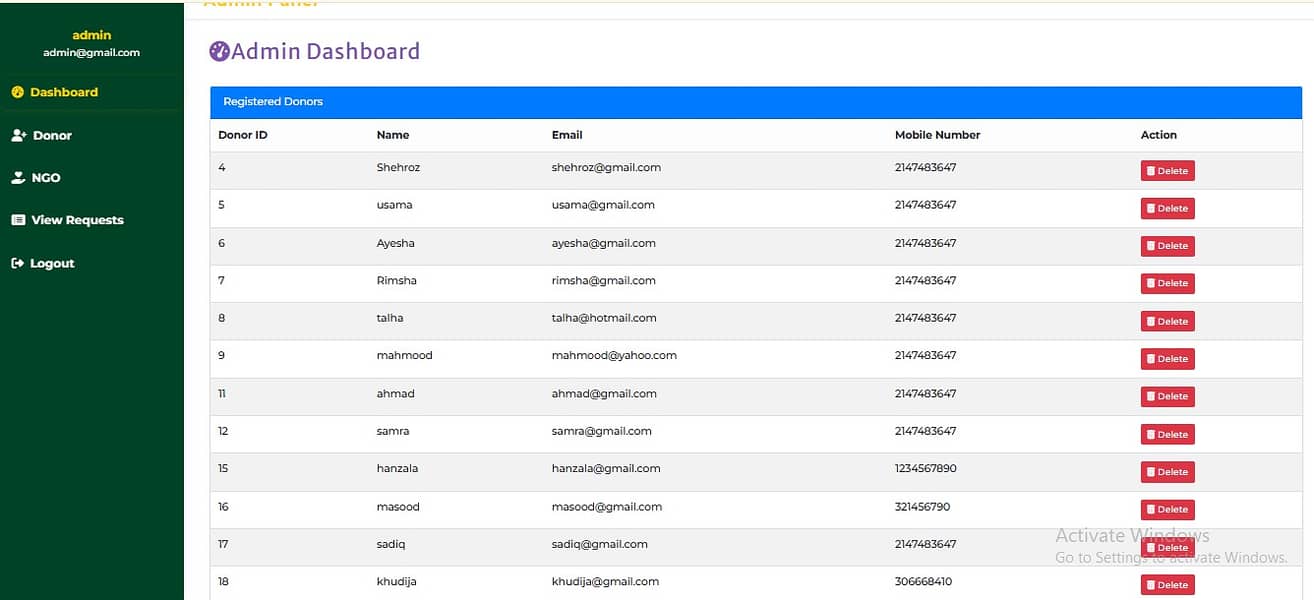Delete donor Ayesha
This screenshot has height=600, width=1314.
pos(1167,246)
